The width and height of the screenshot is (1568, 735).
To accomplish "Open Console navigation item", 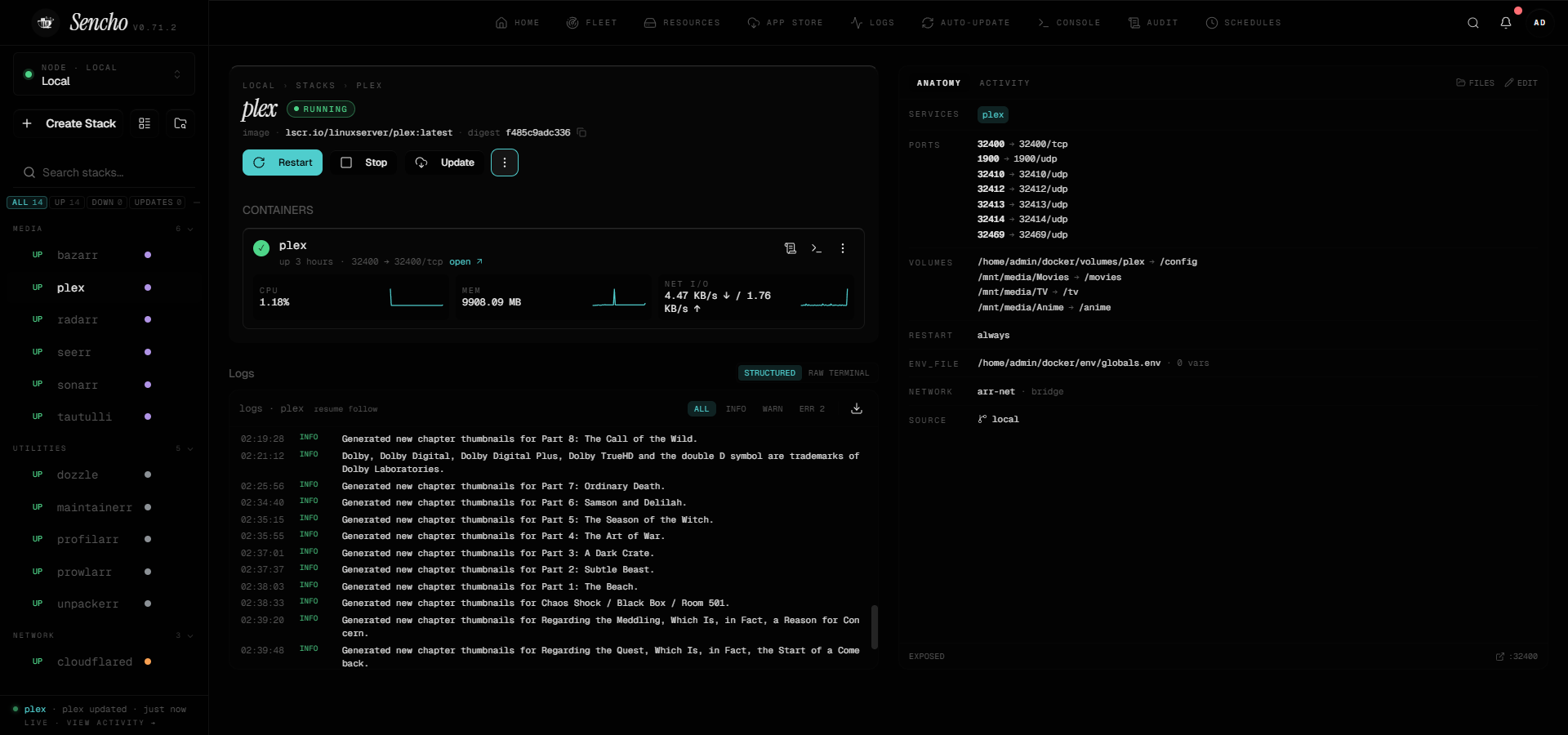I will point(1069,23).
